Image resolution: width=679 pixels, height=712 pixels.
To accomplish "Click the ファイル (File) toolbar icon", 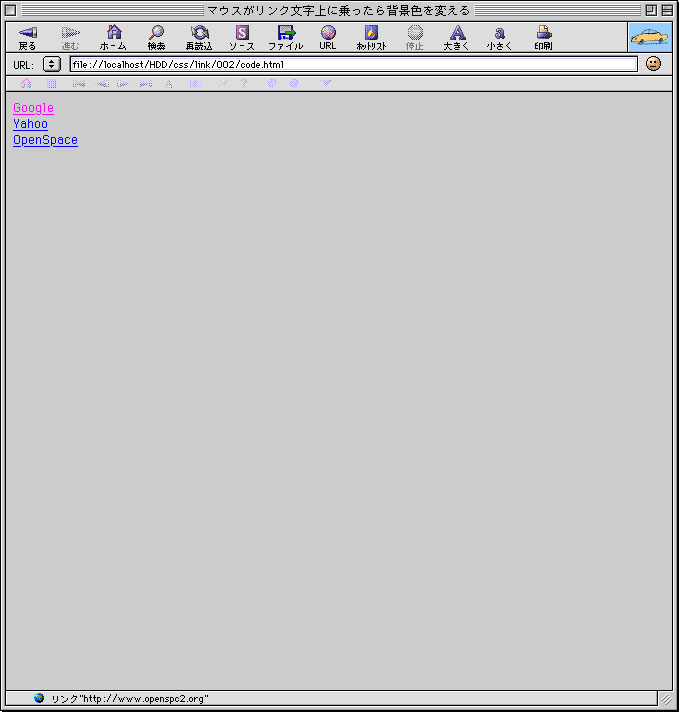I will [285, 37].
